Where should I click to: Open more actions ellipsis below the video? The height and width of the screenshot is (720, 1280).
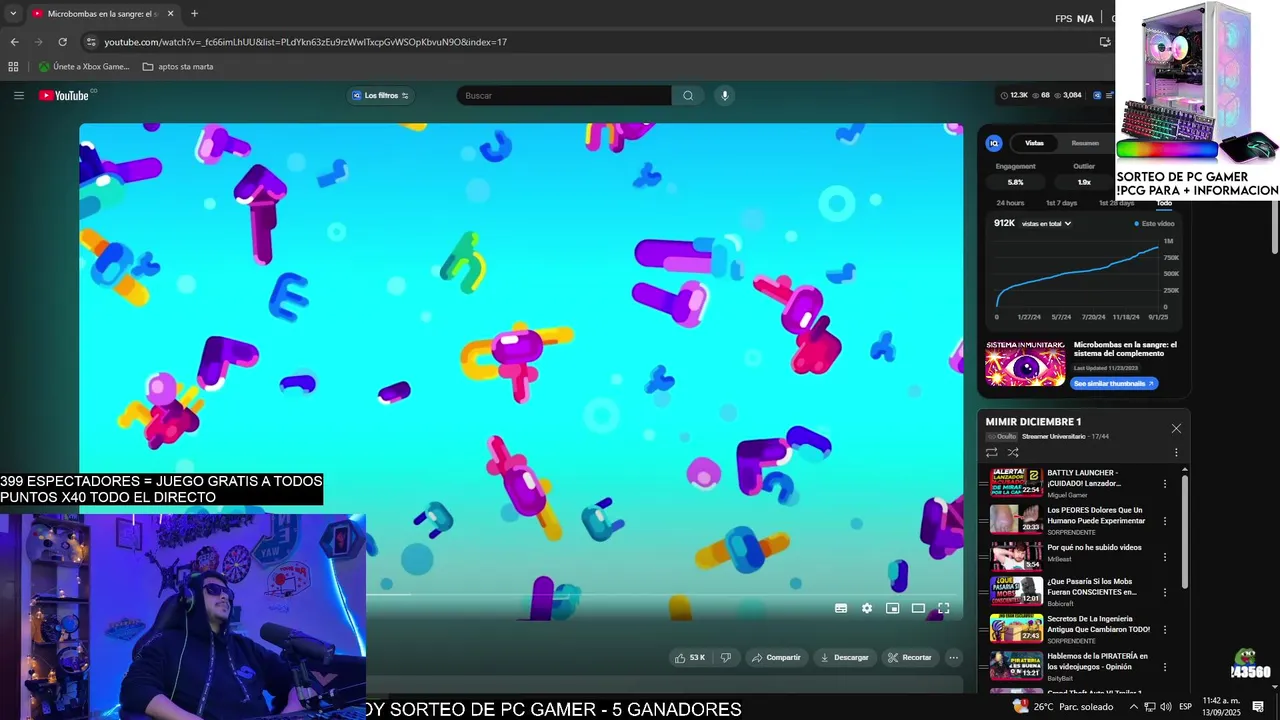click(x=954, y=657)
